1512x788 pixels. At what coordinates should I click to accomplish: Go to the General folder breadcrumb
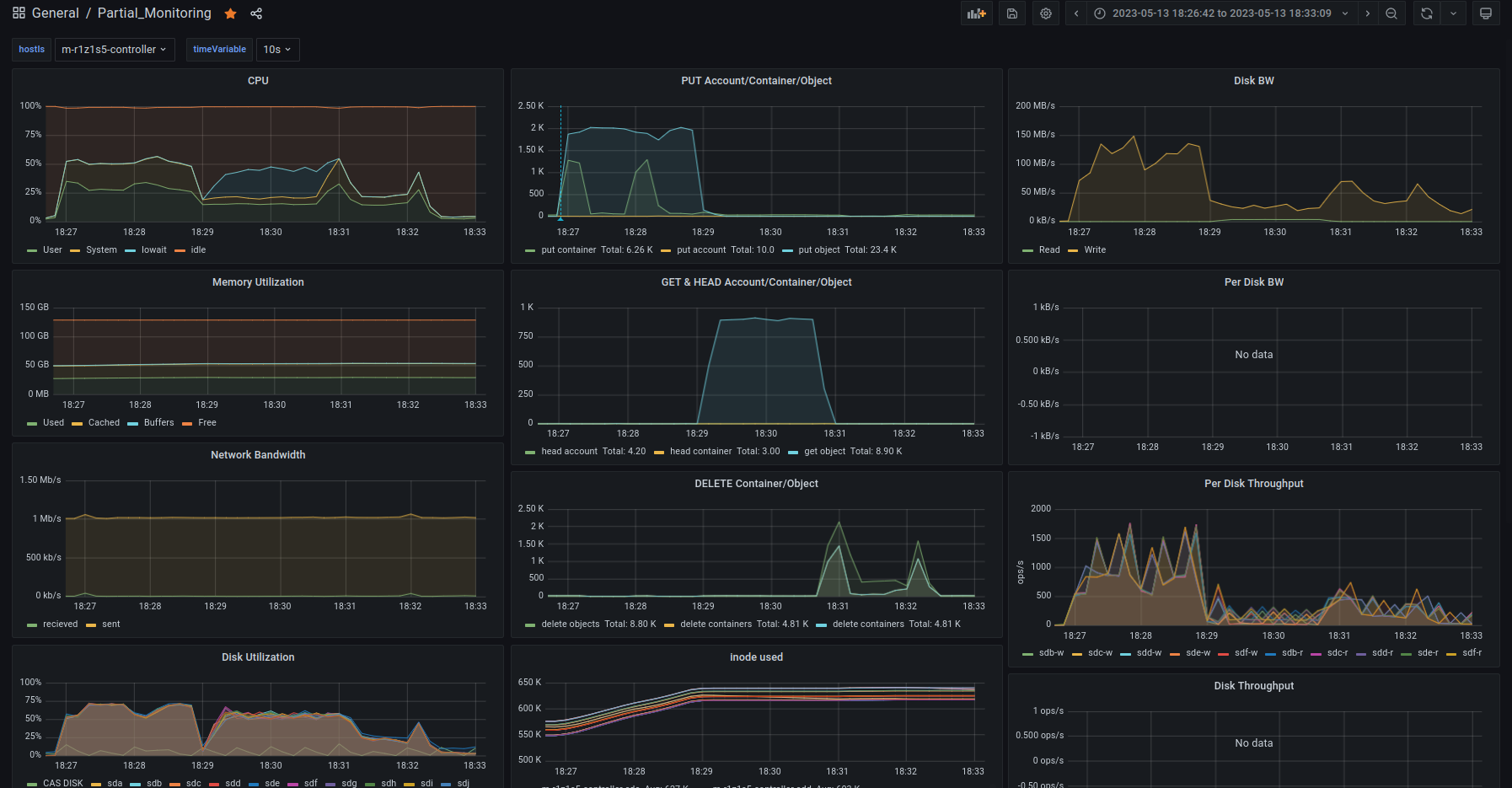pos(55,13)
